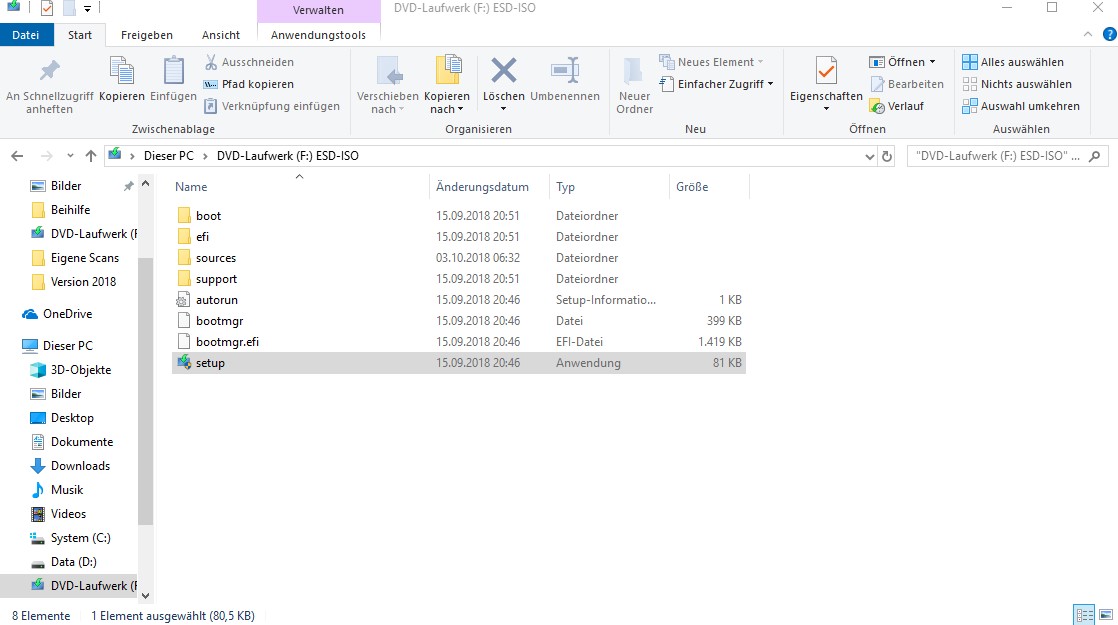This screenshot has width=1118, height=625.
Task: Switch to the Start ribbon tab
Action: (x=80, y=35)
